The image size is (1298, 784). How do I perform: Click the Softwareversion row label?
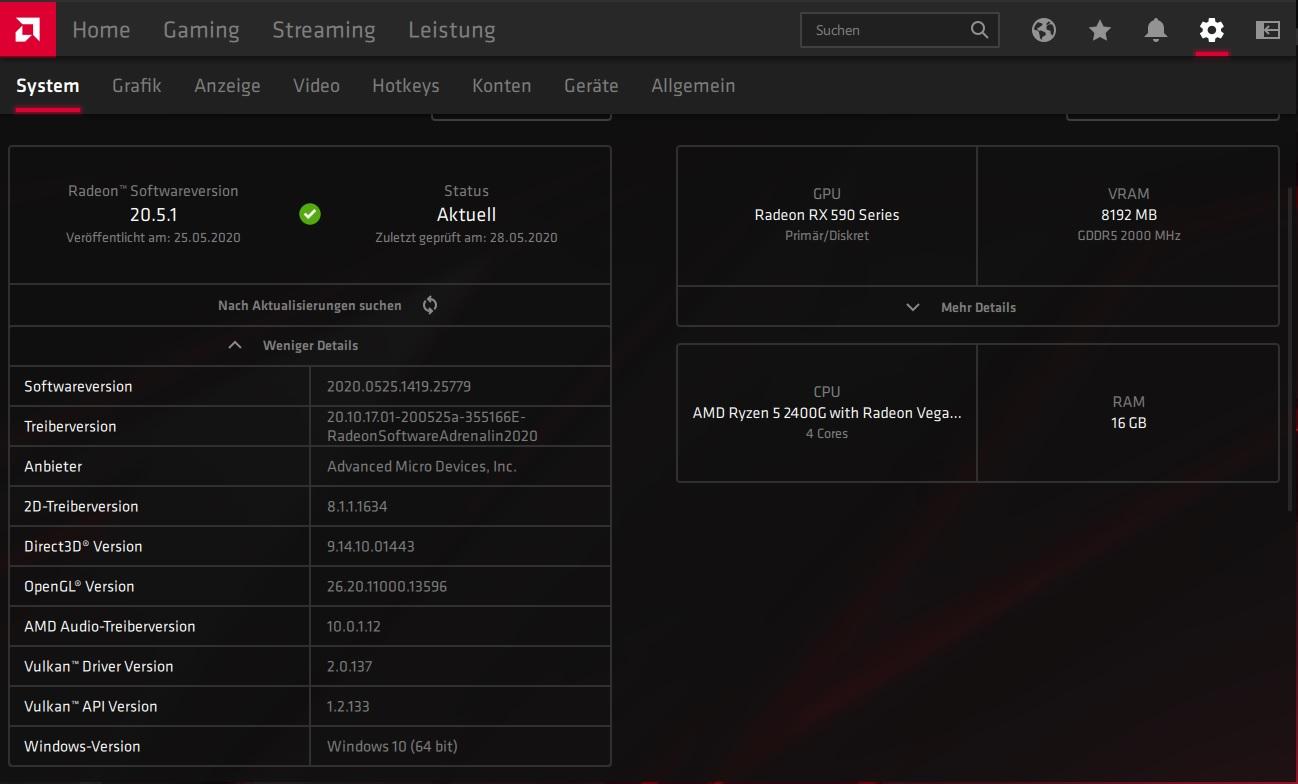pos(78,386)
